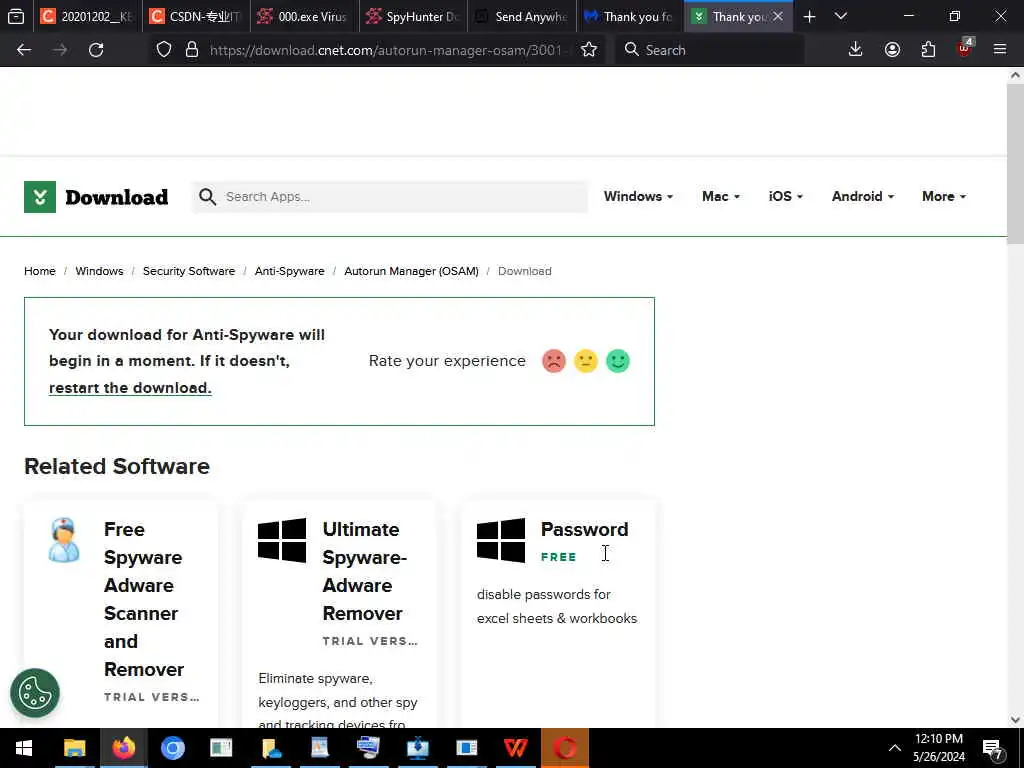Open Autorun Manager (OSAM) breadcrumb
Viewport: 1024px width, 768px height.
411,271
